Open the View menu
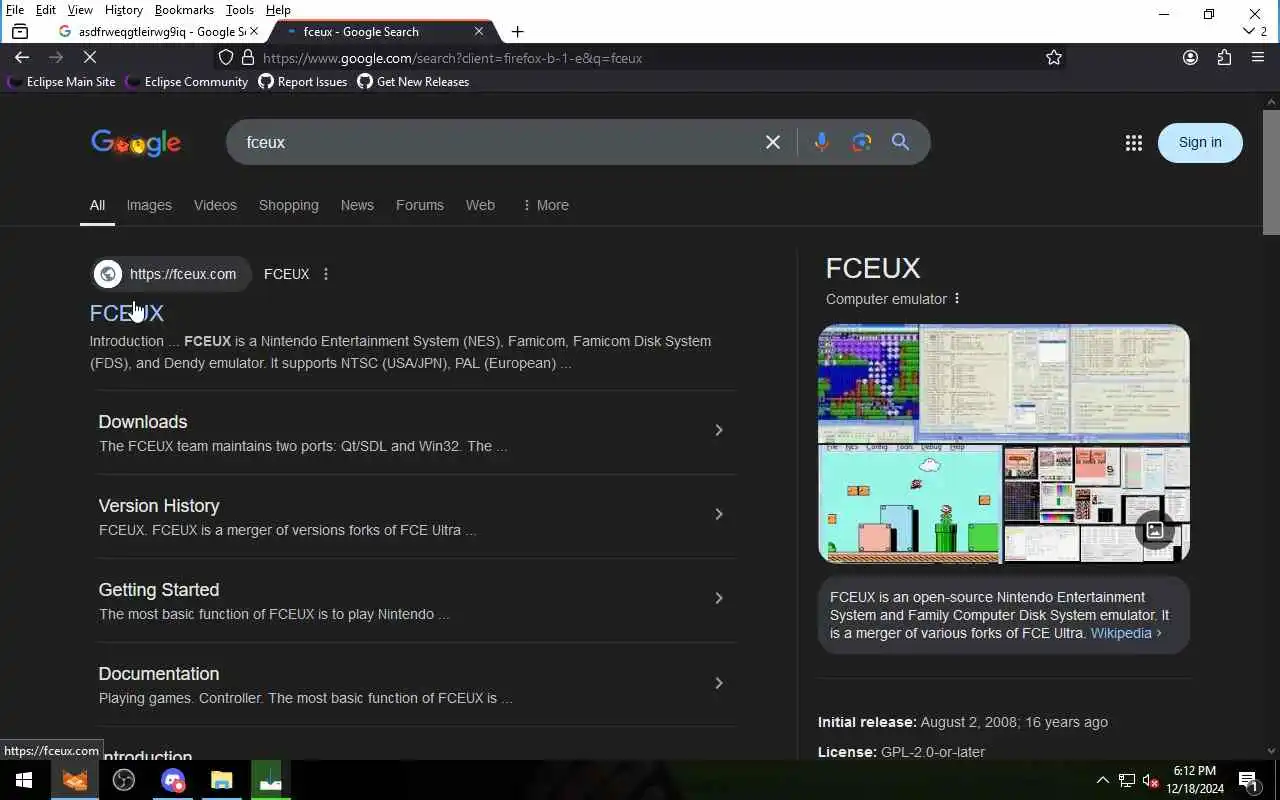This screenshot has height=800, width=1280. point(80,10)
